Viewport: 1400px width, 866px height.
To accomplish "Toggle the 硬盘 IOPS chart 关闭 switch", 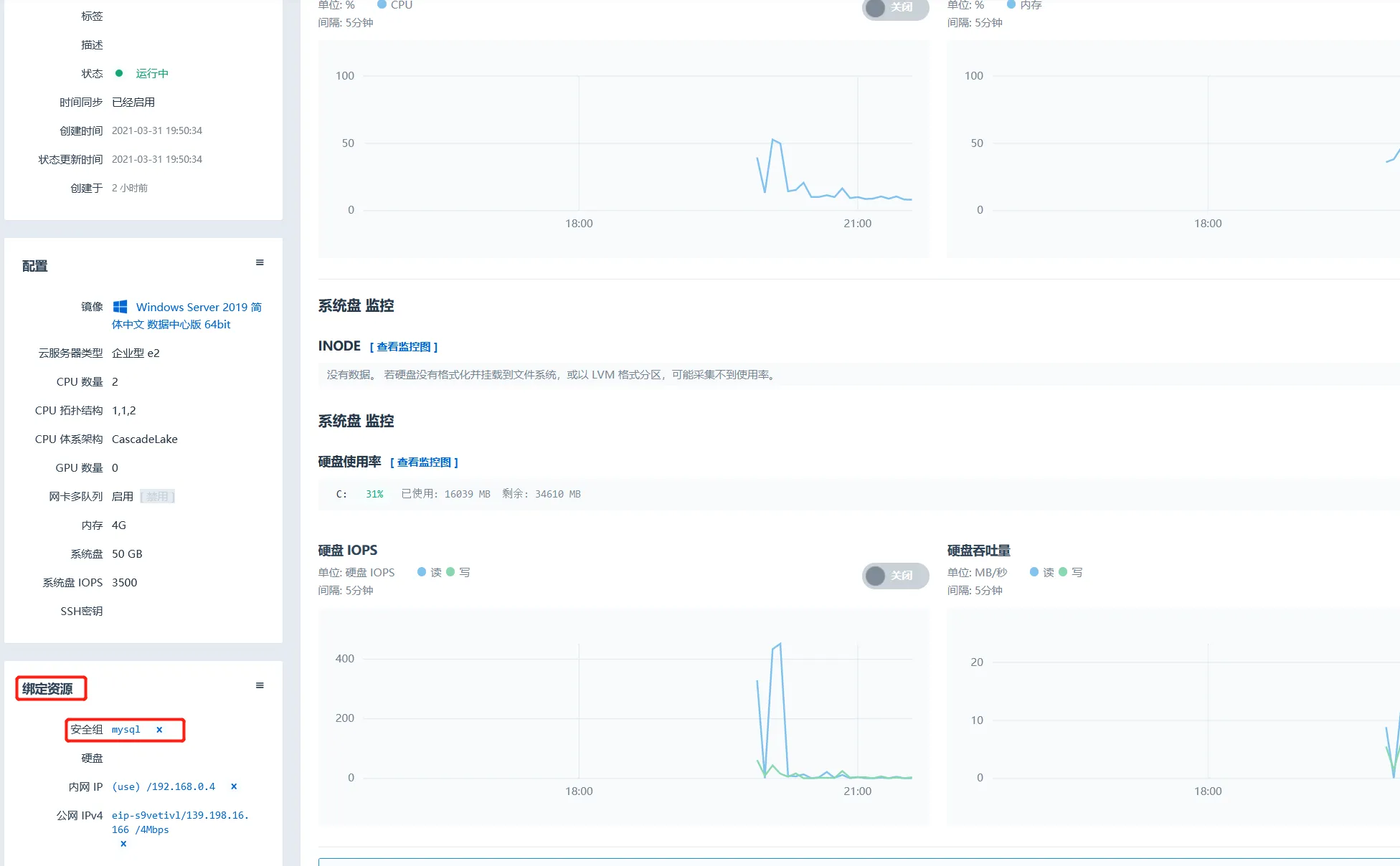I will tap(894, 576).
